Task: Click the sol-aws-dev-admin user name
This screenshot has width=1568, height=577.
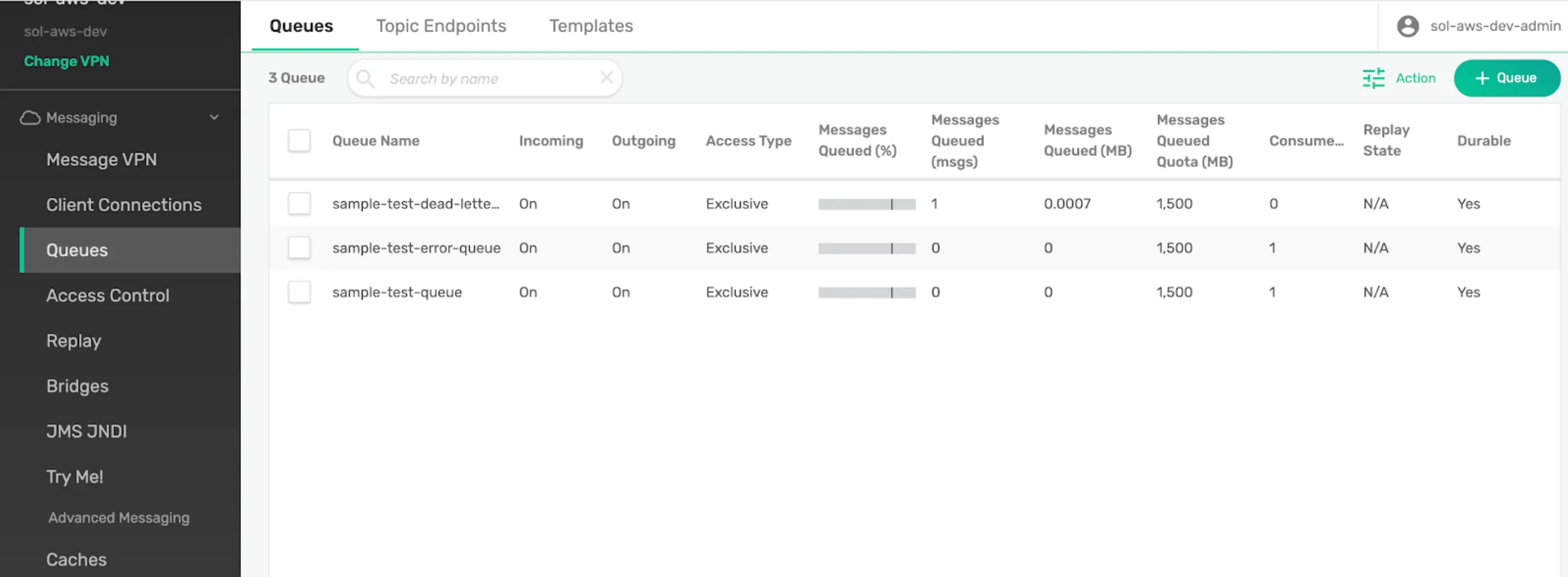Action: (1495, 26)
